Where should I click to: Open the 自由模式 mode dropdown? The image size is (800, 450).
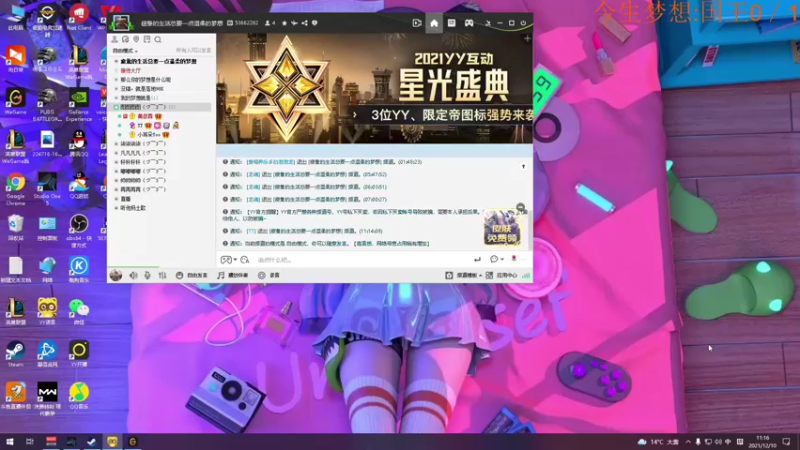coord(125,51)
